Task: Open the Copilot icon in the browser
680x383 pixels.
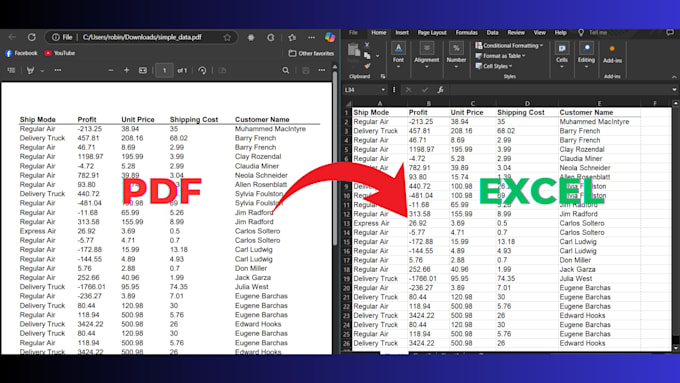Action: [x=330, y=37]
